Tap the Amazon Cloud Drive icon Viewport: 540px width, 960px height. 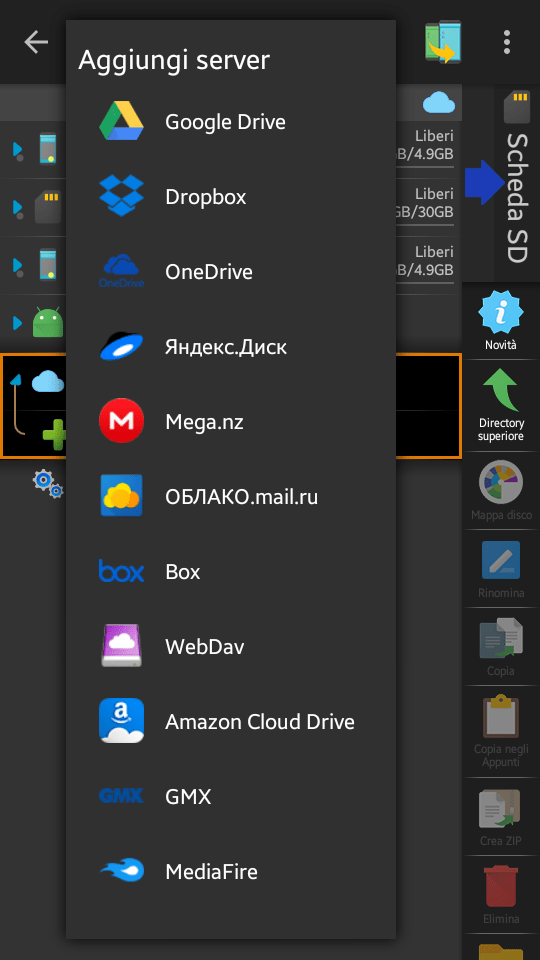coord(121,721)
